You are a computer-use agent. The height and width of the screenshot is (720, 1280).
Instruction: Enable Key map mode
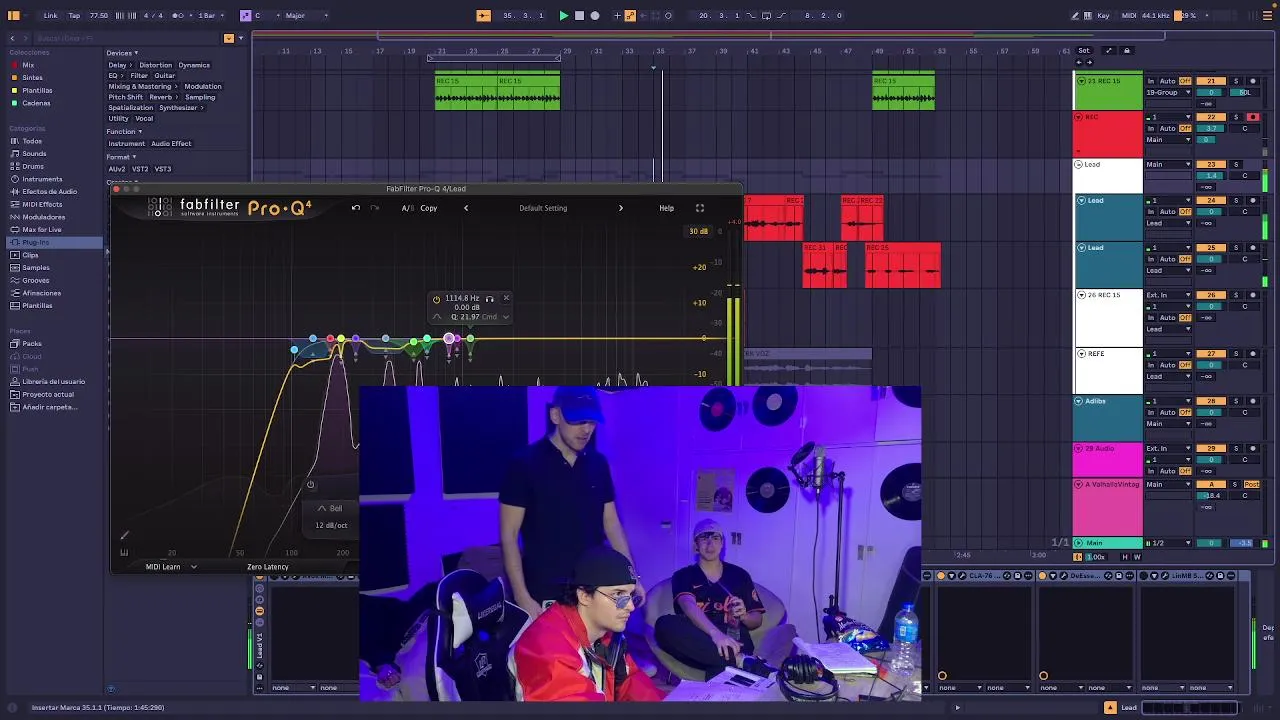pos(1104,15)
